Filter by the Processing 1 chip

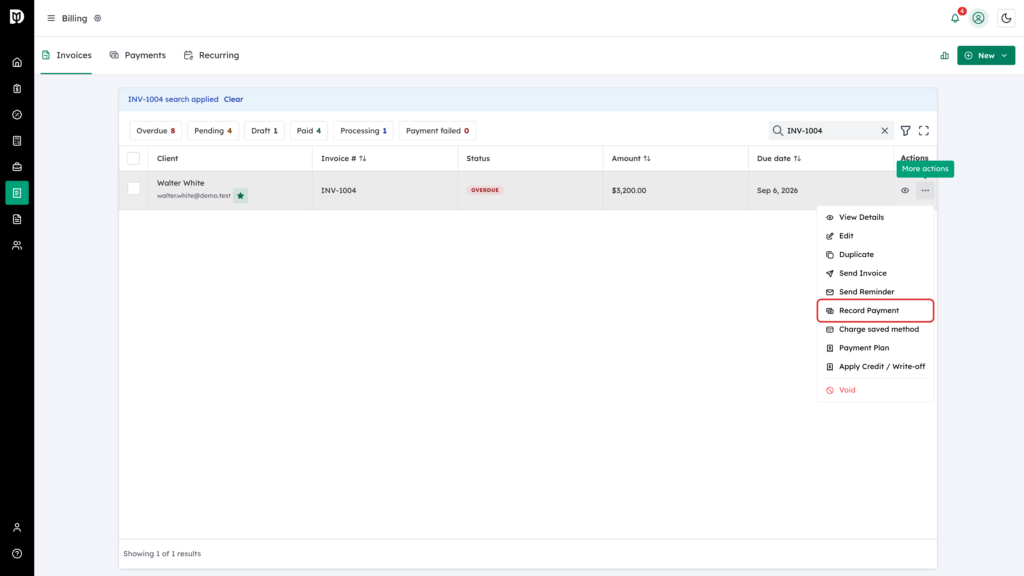click(x=363, y=131)
